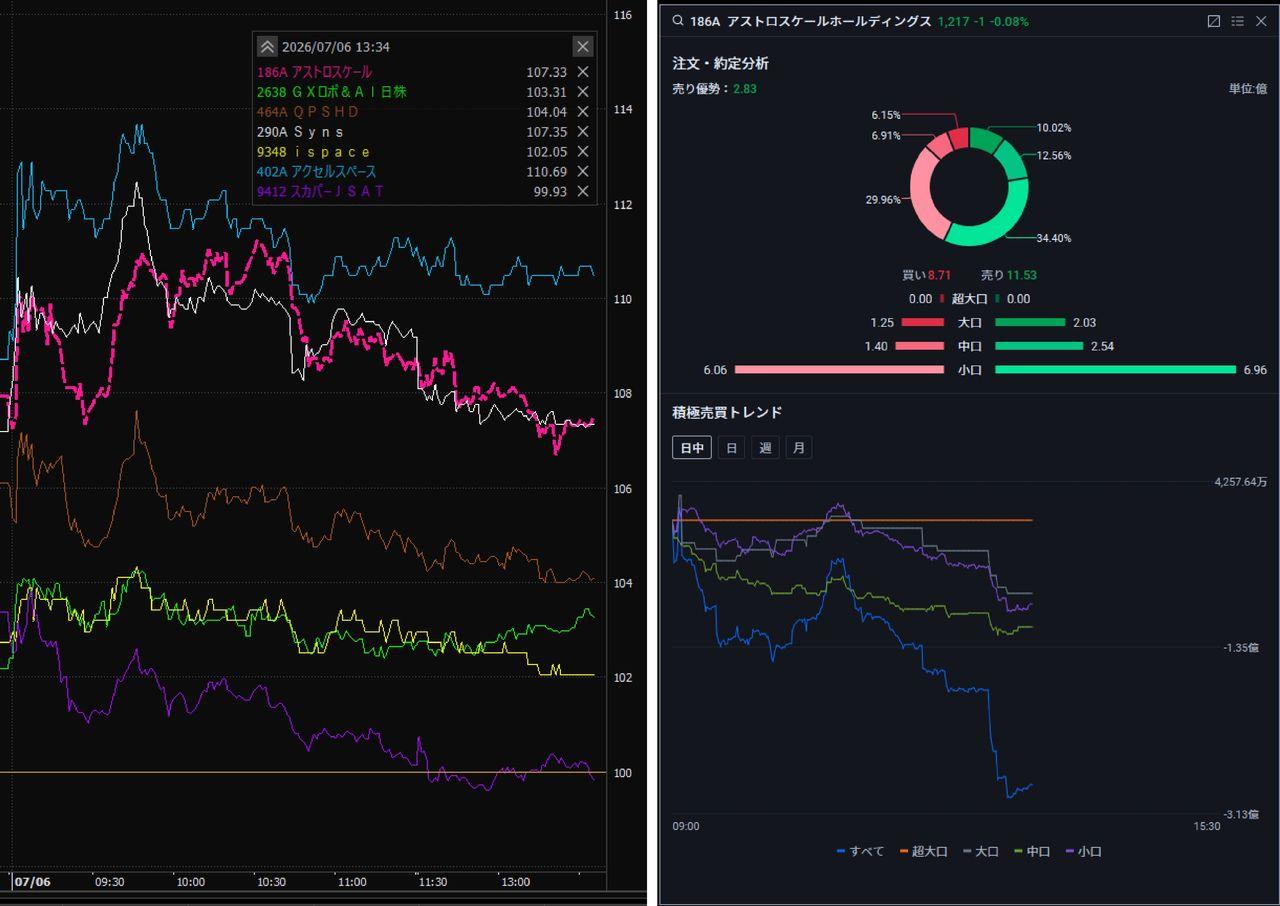Remove 402A アクセルスペース from comparison

click(583, 172)
